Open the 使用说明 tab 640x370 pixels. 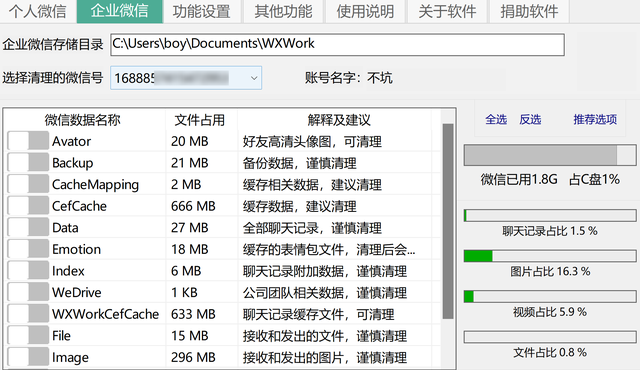point(365,11)
